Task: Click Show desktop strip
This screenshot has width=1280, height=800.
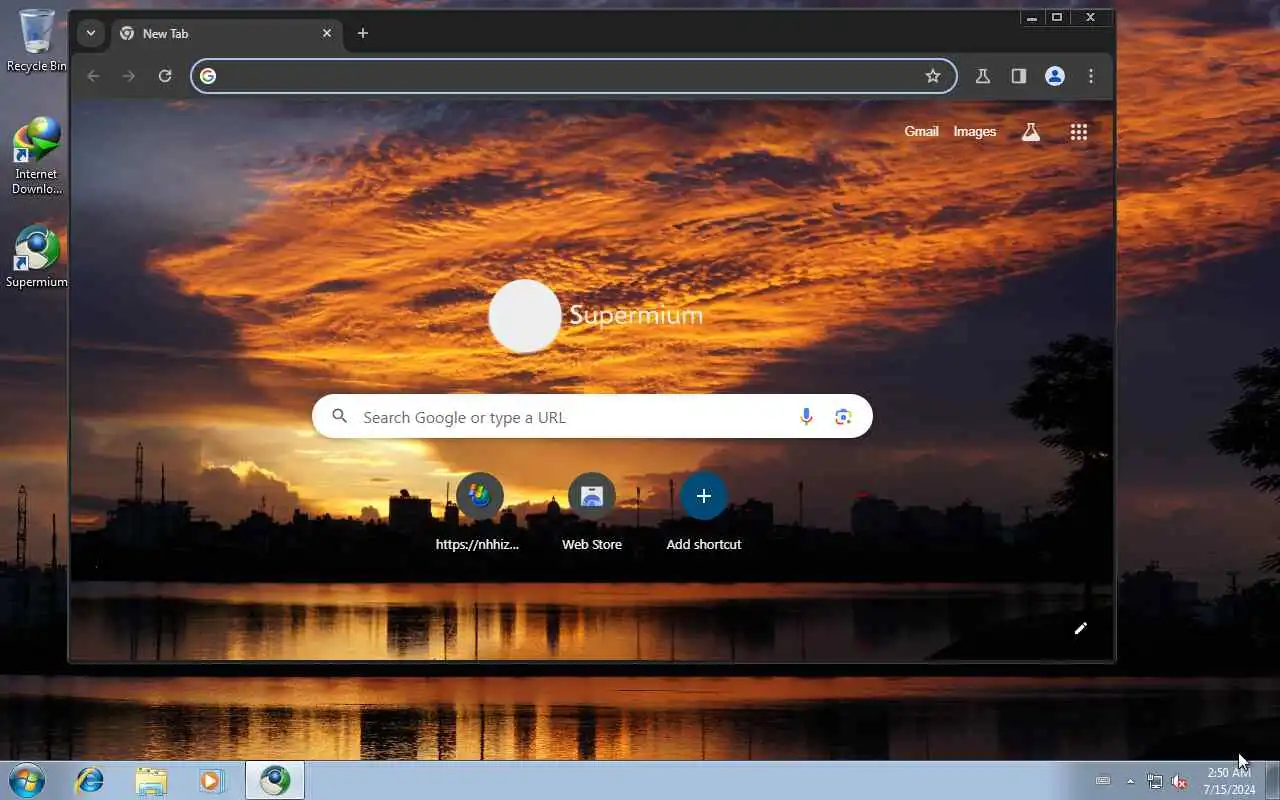Action: 1272,781
